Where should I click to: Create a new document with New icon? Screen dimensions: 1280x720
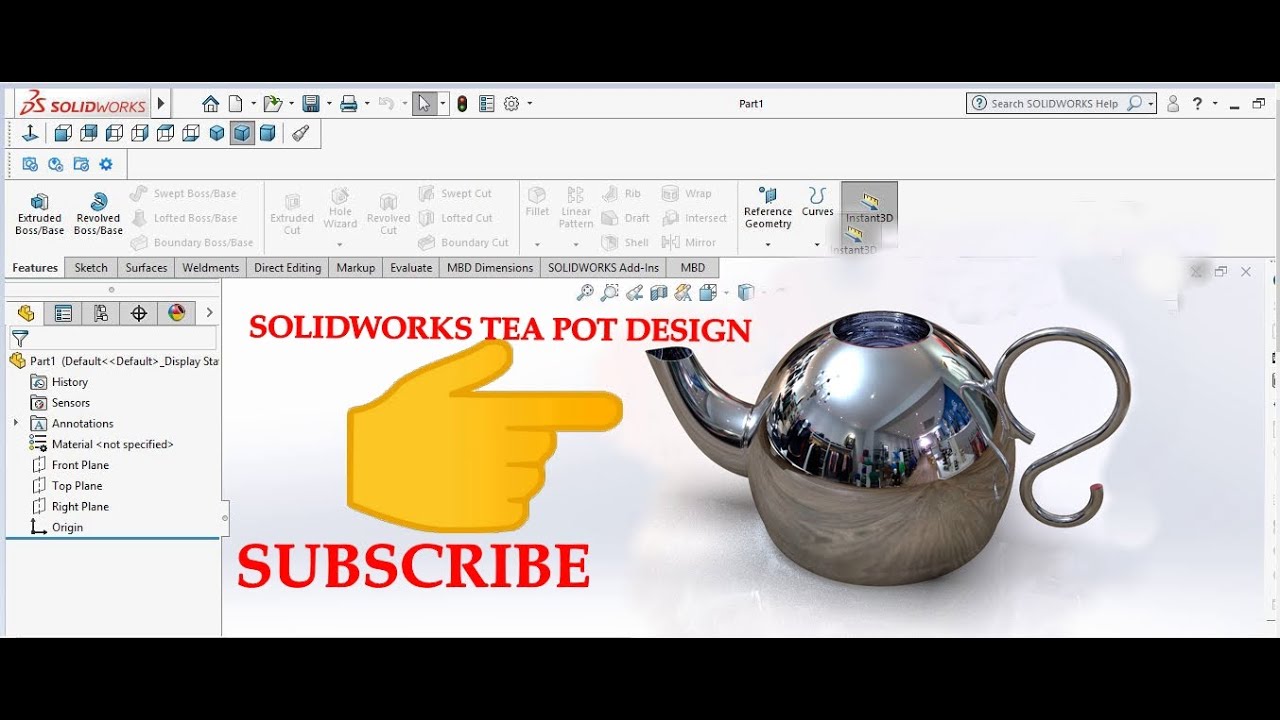236,104
